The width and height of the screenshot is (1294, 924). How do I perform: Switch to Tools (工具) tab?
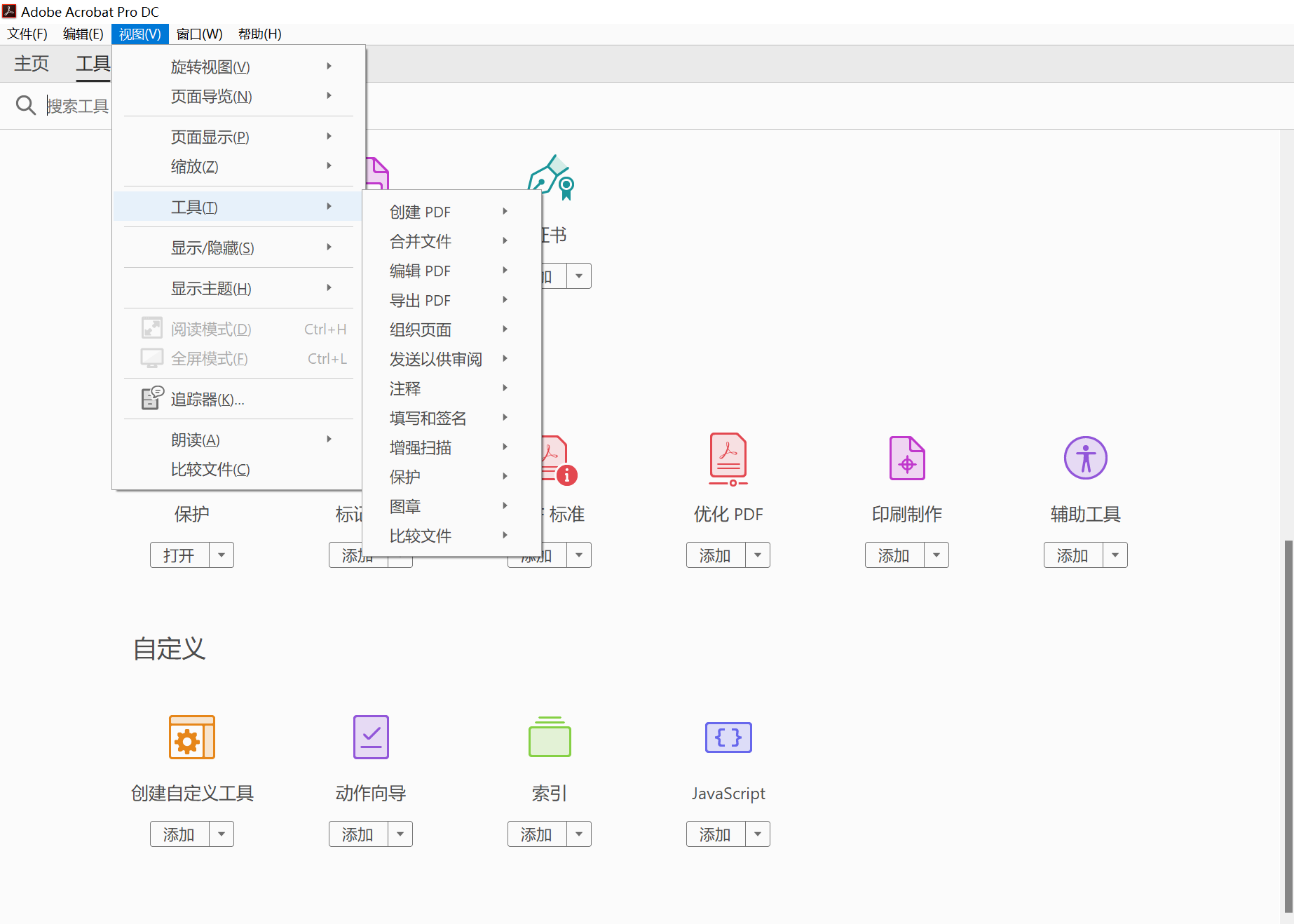click(x=93, y=64)
